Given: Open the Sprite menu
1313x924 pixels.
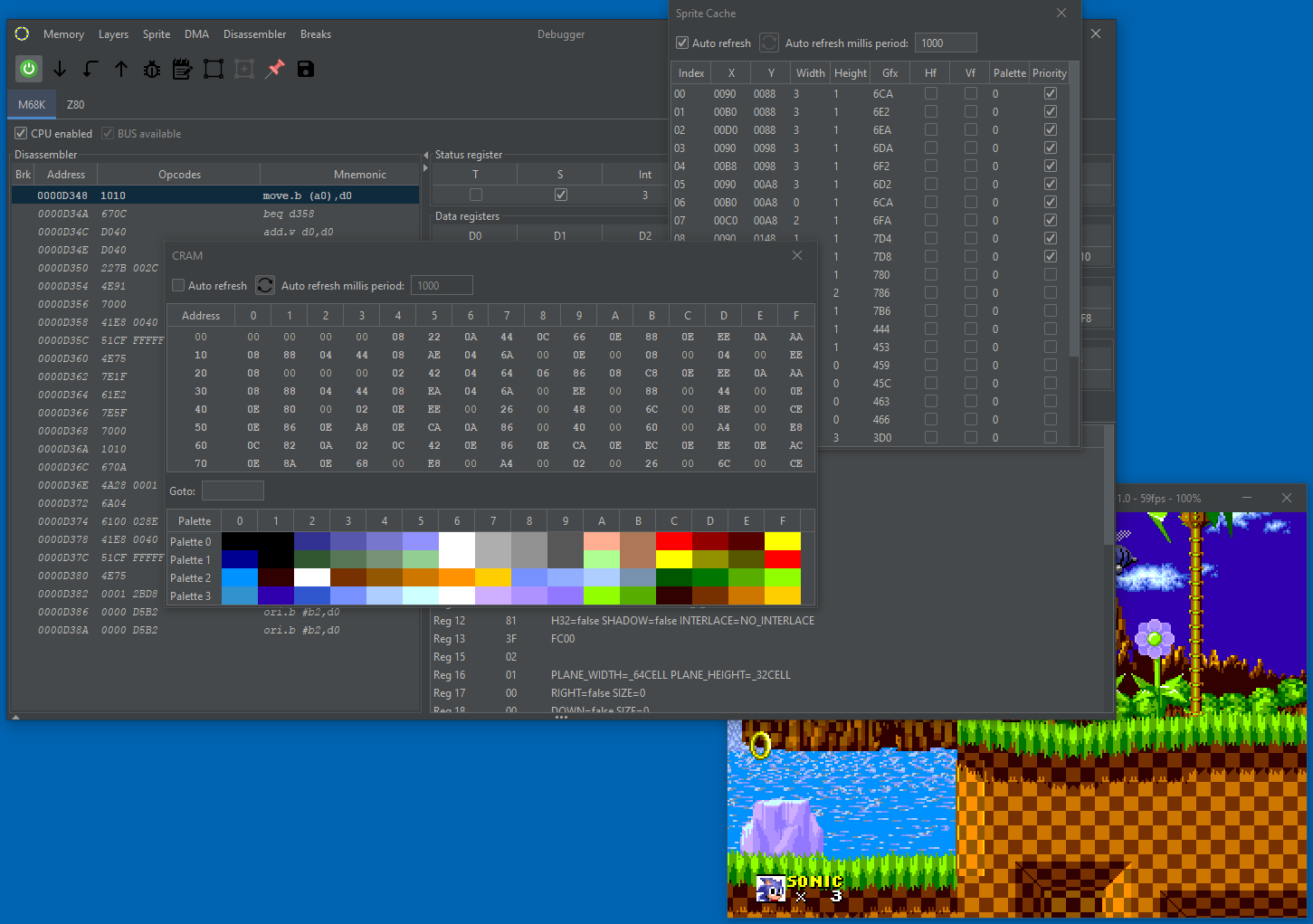Looking at the screenshot, I should [x=157, y=33].
